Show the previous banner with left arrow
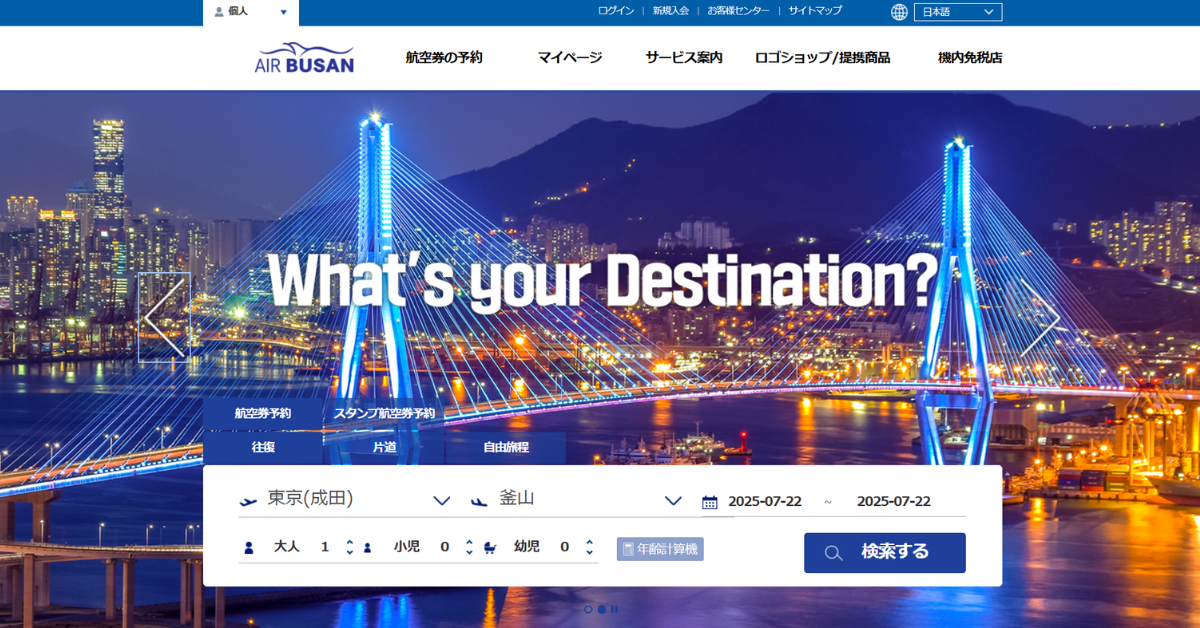Image resolution: width=1200 pixels, height=628 pixels. click(x=164, y=317)
